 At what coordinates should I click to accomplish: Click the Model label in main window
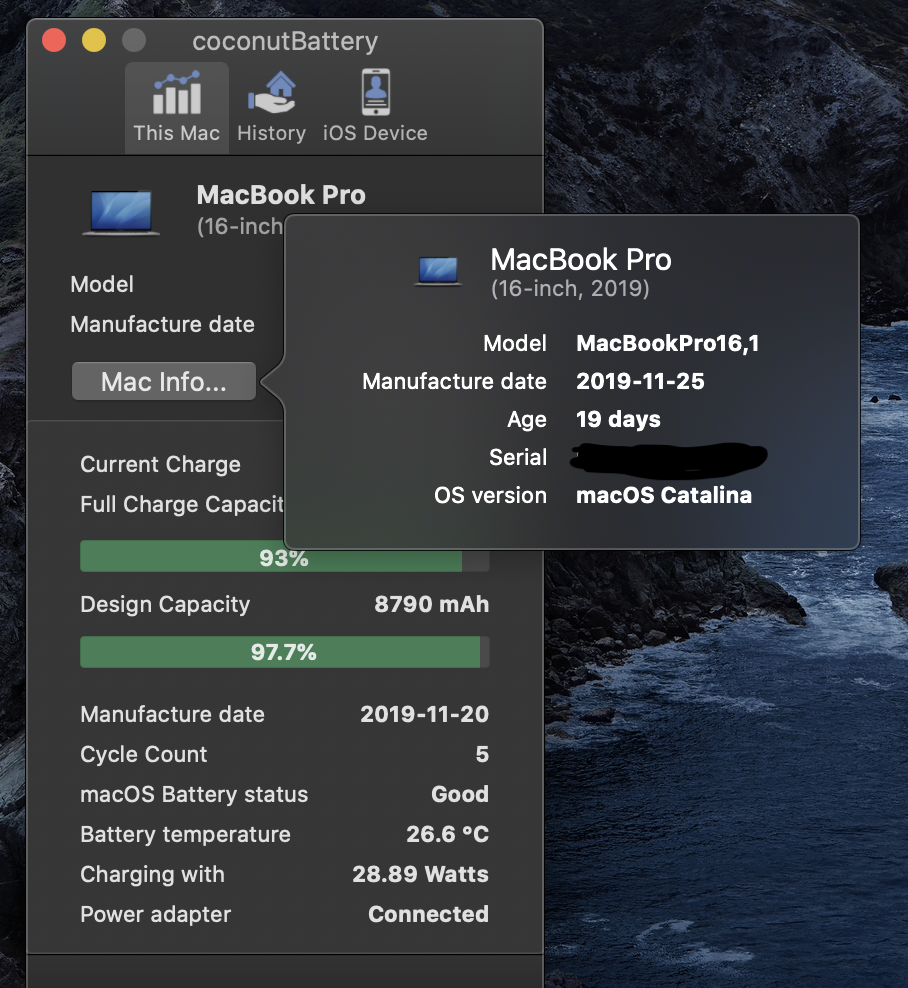(102, 284)
